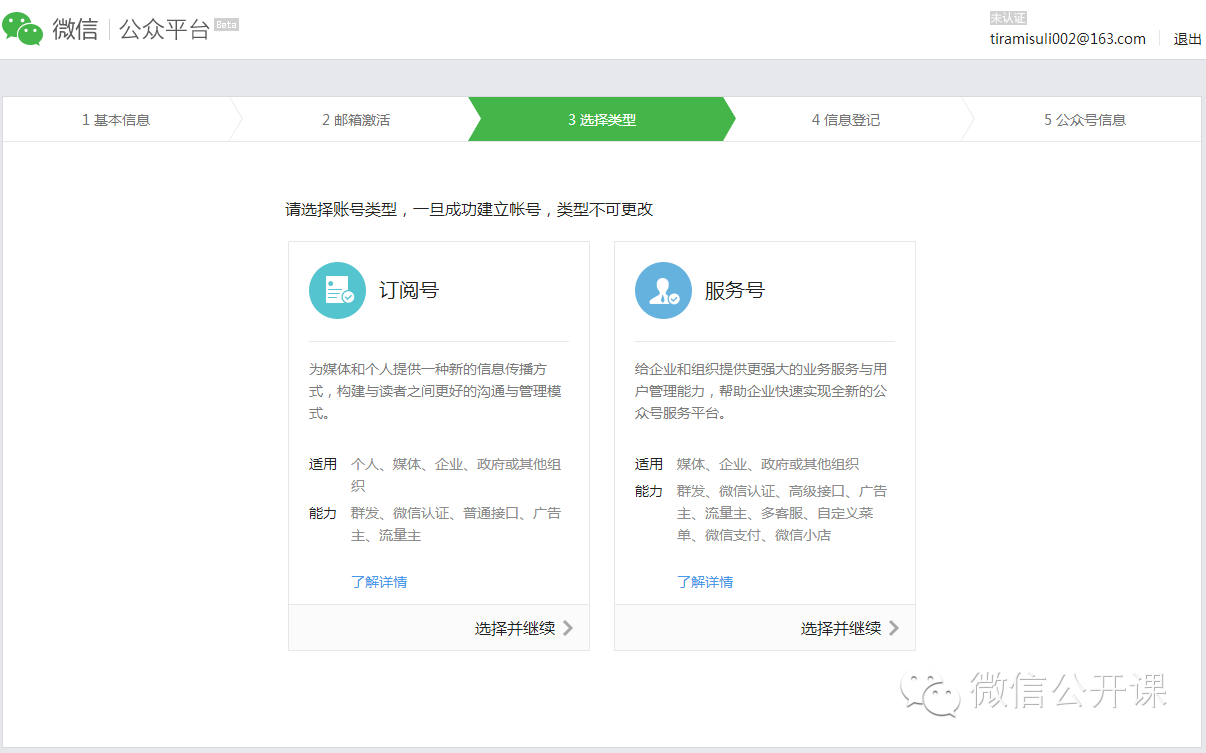
Task: Click the Beta badge next to 公众平台
Action: tap(227, 24)
